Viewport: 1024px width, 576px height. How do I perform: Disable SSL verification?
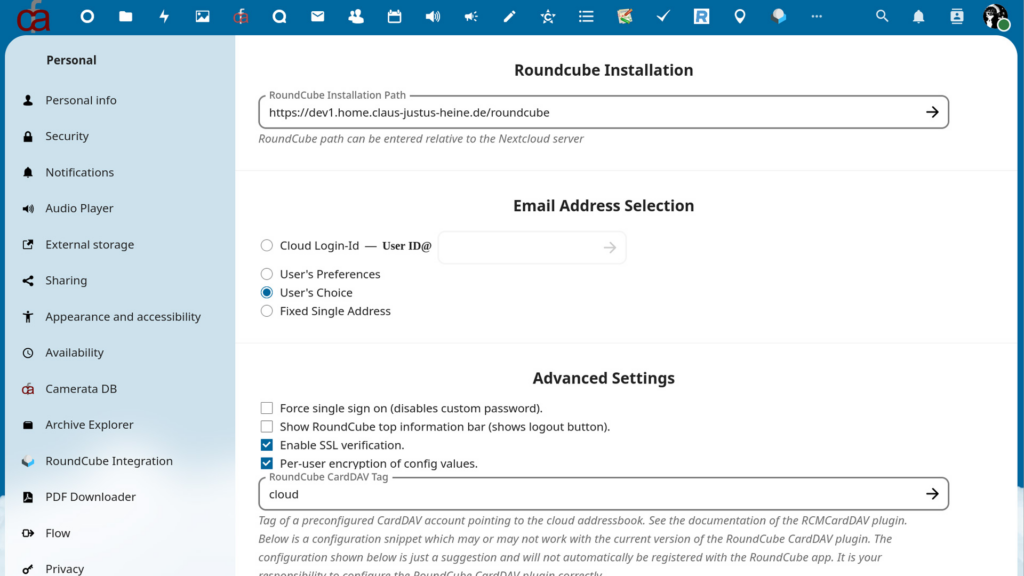point(267,444)
